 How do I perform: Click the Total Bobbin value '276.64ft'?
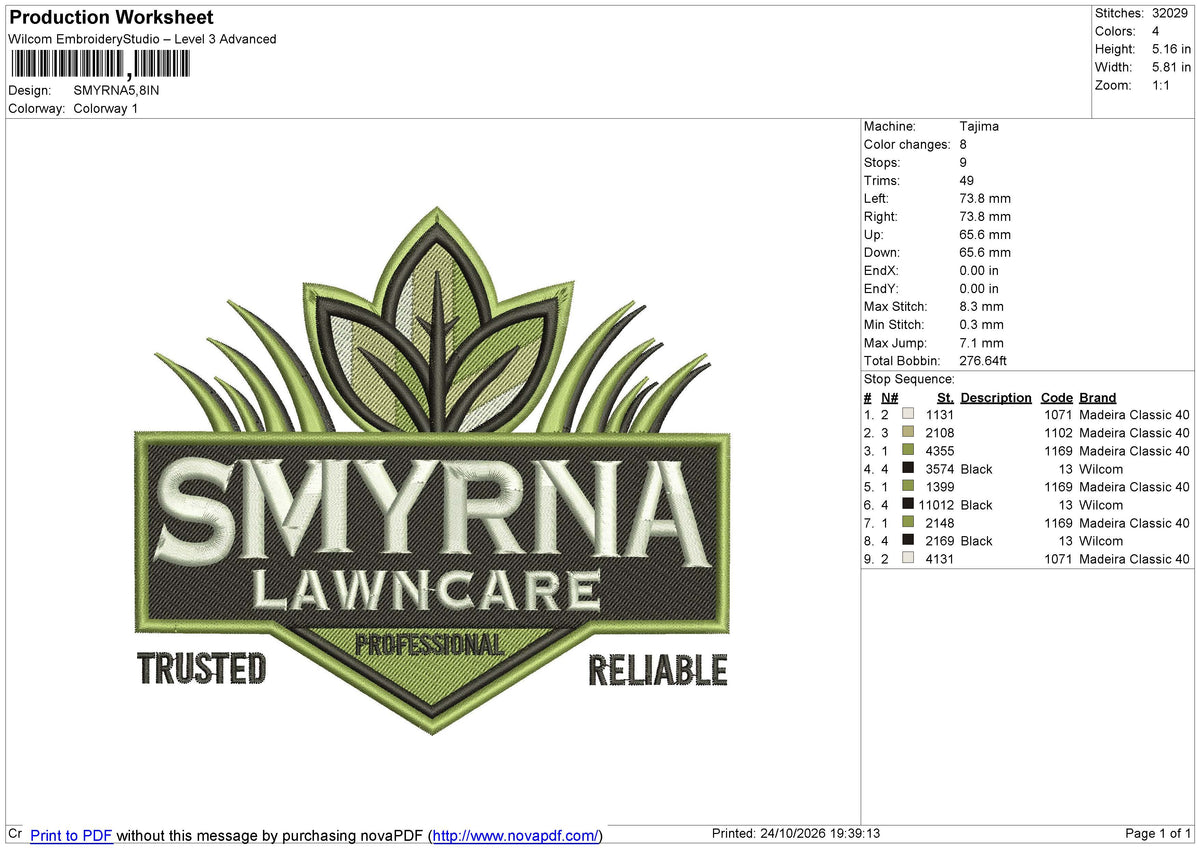983,361
